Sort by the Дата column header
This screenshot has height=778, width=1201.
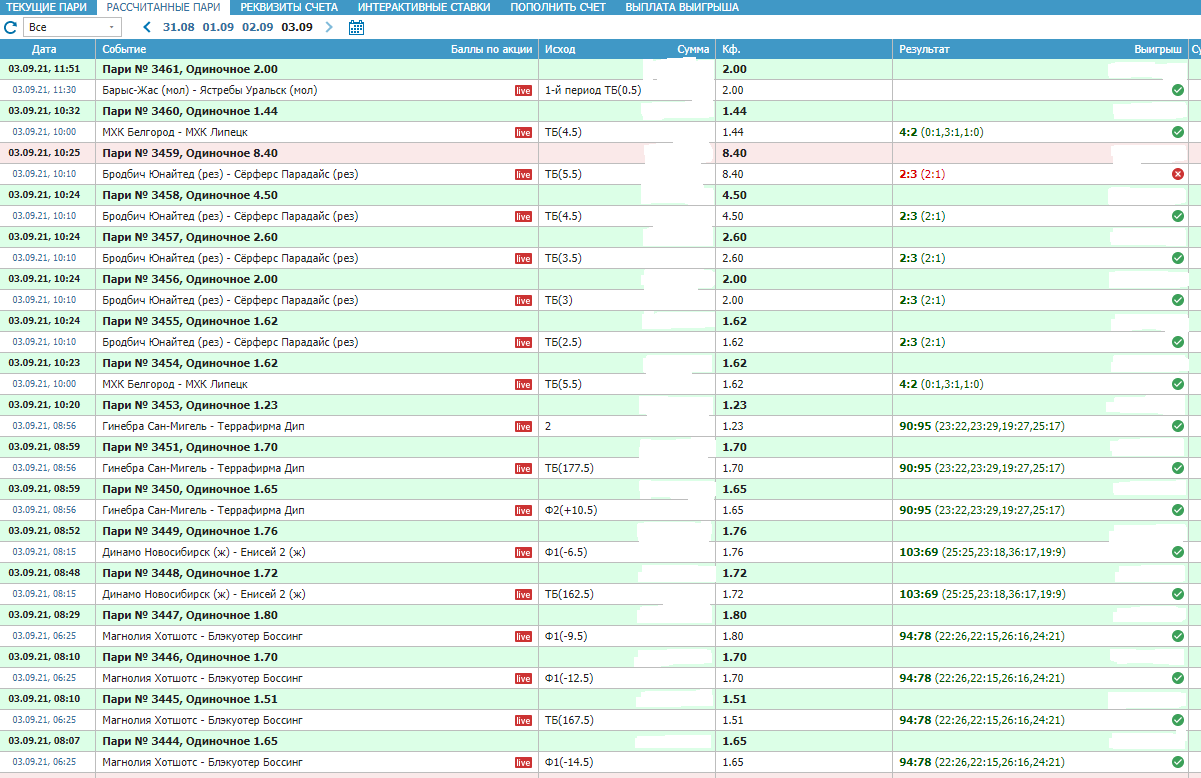pos(44,49)
